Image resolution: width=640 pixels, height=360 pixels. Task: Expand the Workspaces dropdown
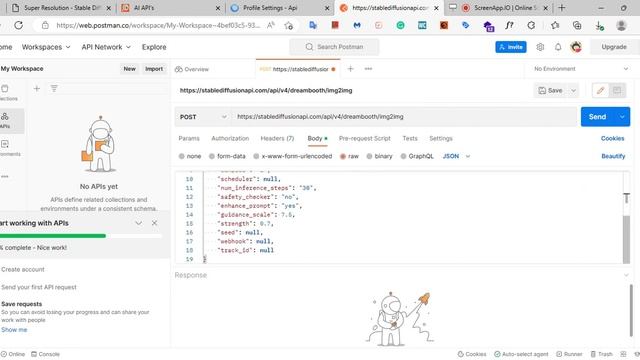tap(46, 47)
